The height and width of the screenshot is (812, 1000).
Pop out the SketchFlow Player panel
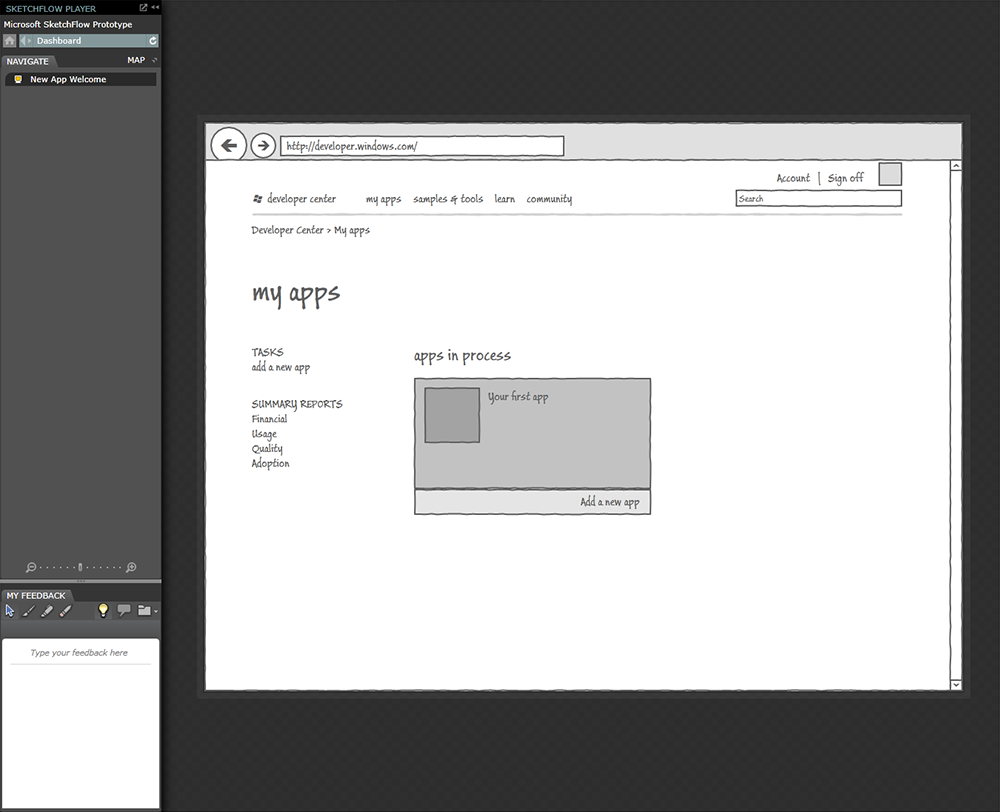coord(143,8)
